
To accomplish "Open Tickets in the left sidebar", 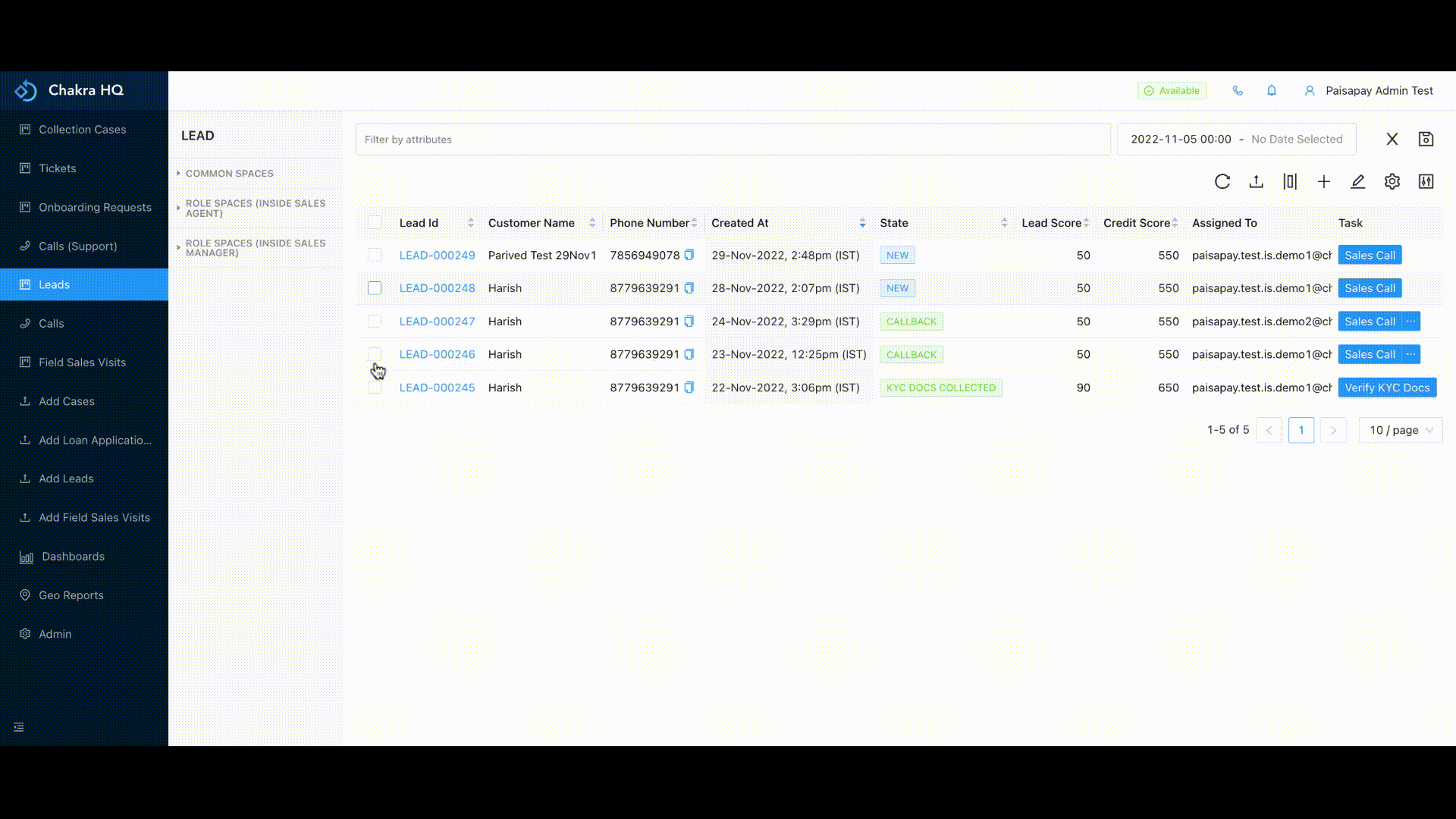I will click(58, 168).
